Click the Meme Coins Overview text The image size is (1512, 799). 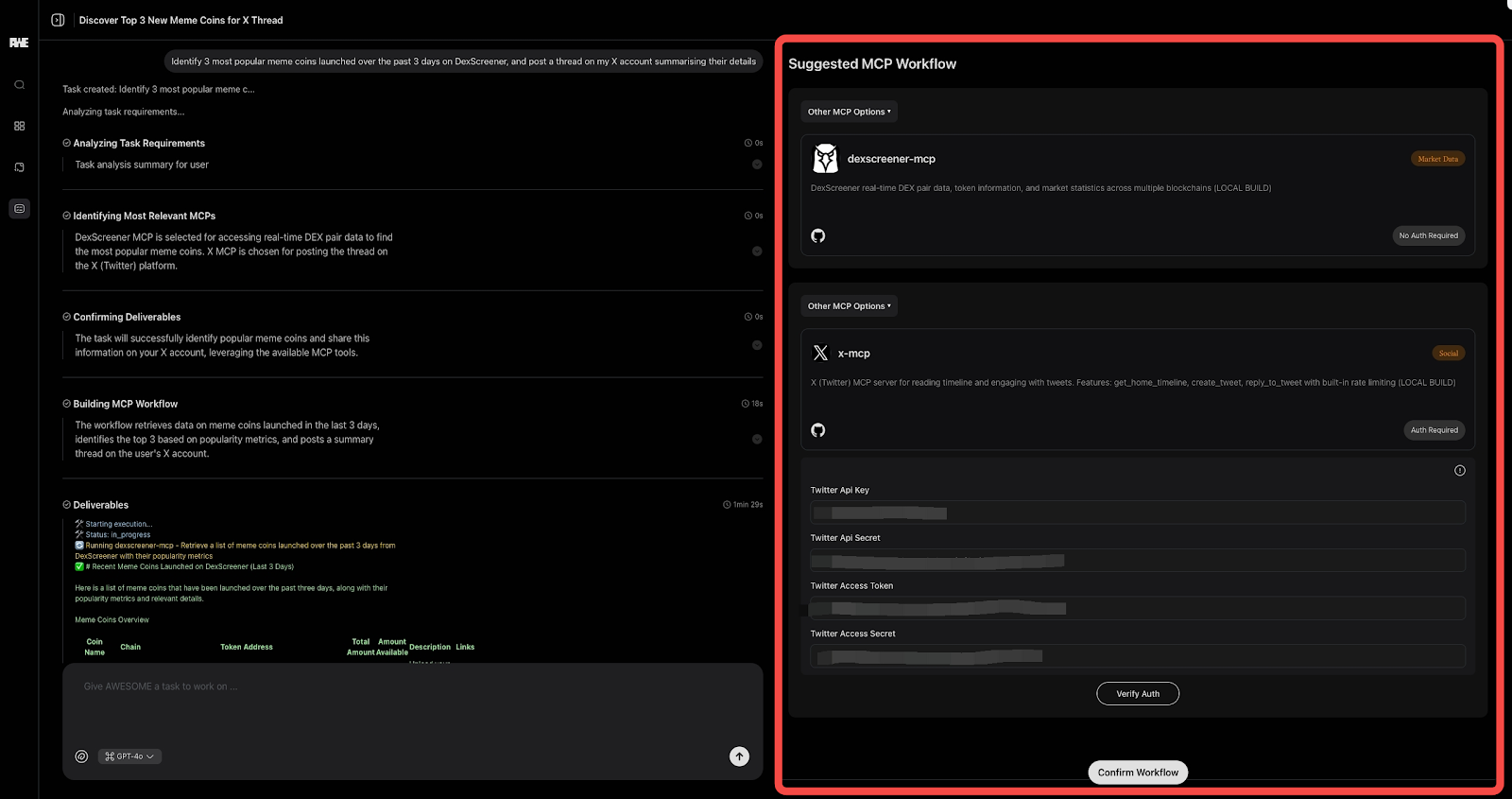coord(112,620)
